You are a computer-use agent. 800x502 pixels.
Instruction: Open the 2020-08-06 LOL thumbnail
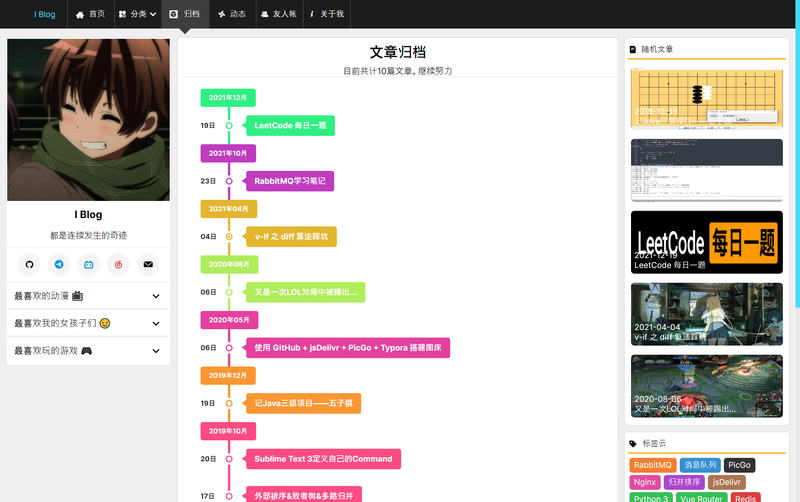pos(707,386)
